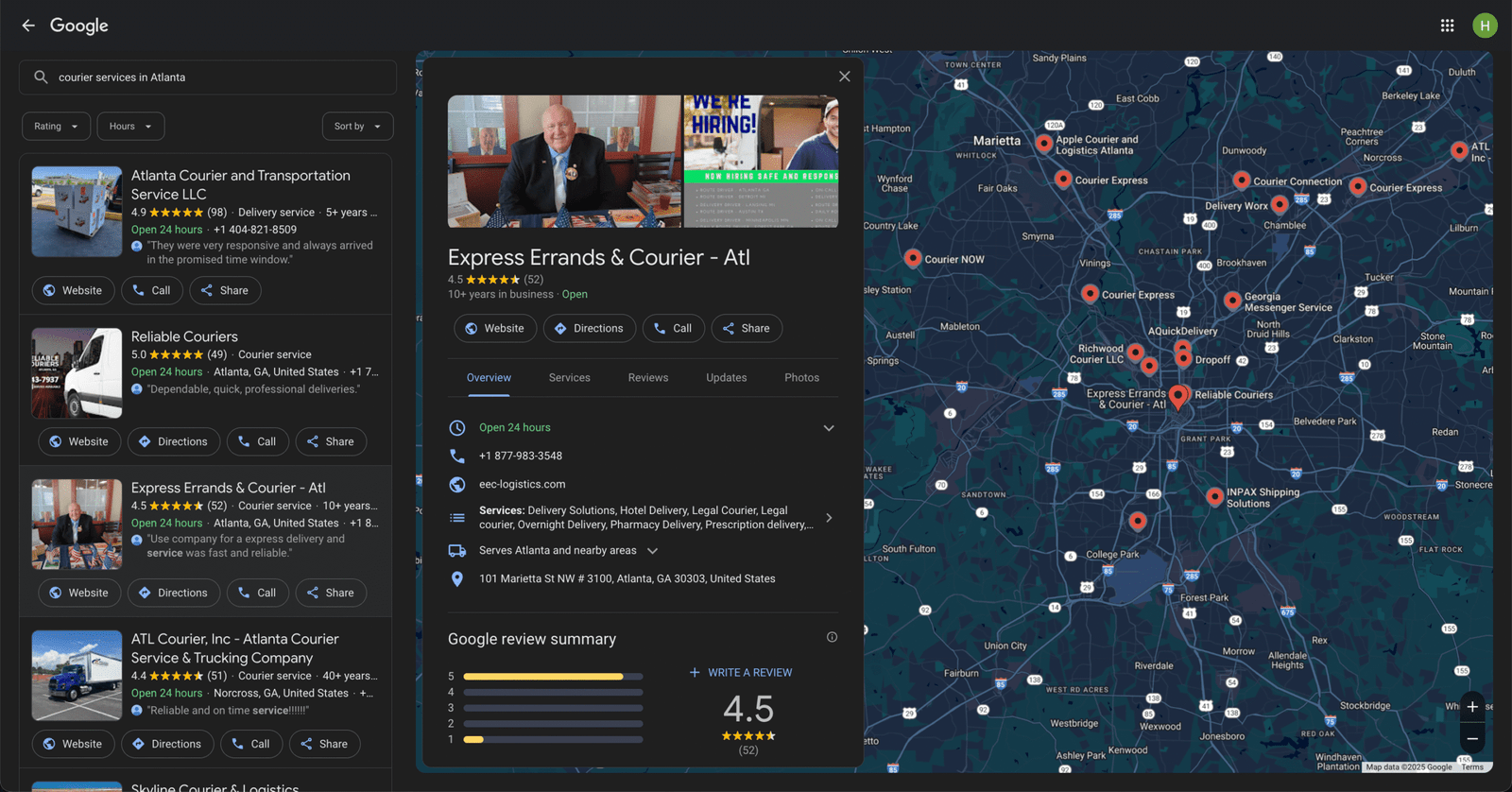The height and width of the screenshot is (792, 1512).
Task: Click WRITE A REVIEW link
Action: pyautogui.click(x=741, y=673)
